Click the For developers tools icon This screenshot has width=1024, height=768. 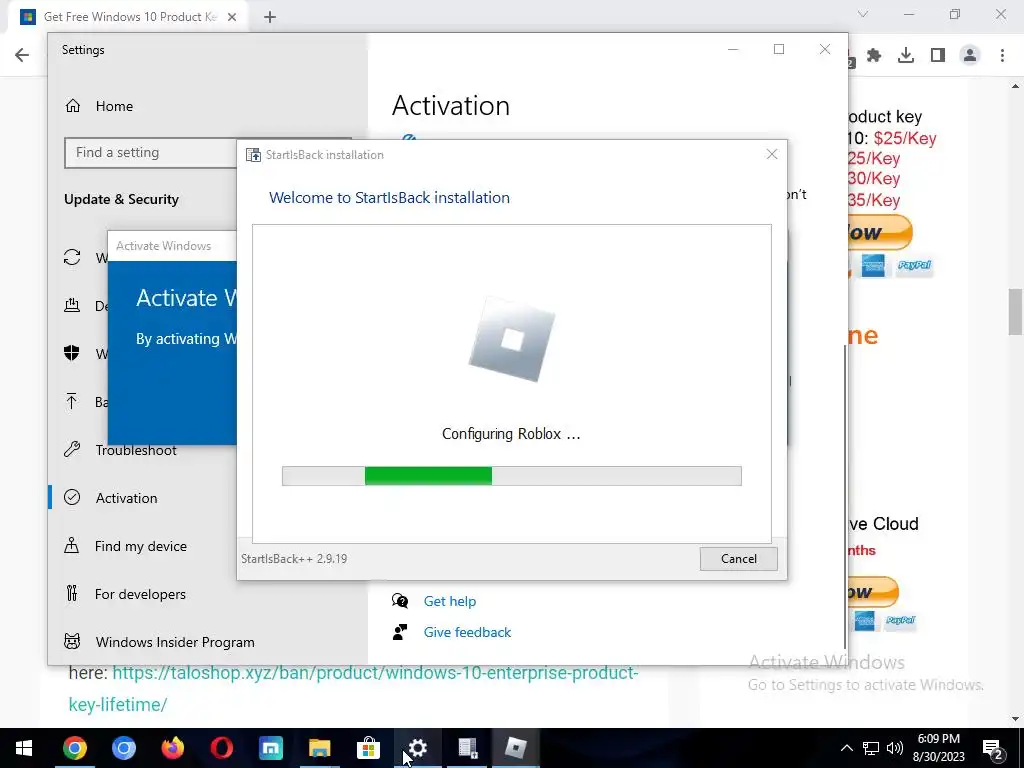pos(72,593)
